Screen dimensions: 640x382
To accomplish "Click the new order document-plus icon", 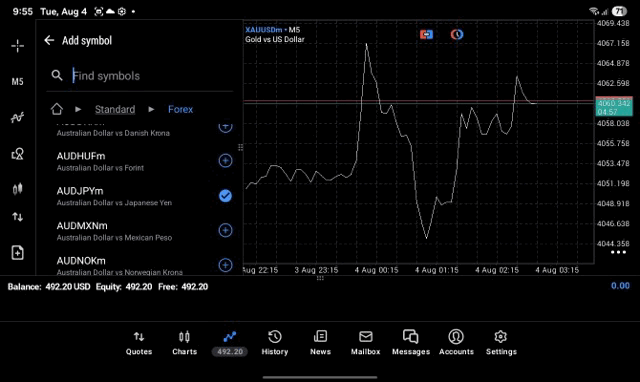I will [x=18, y=253].
